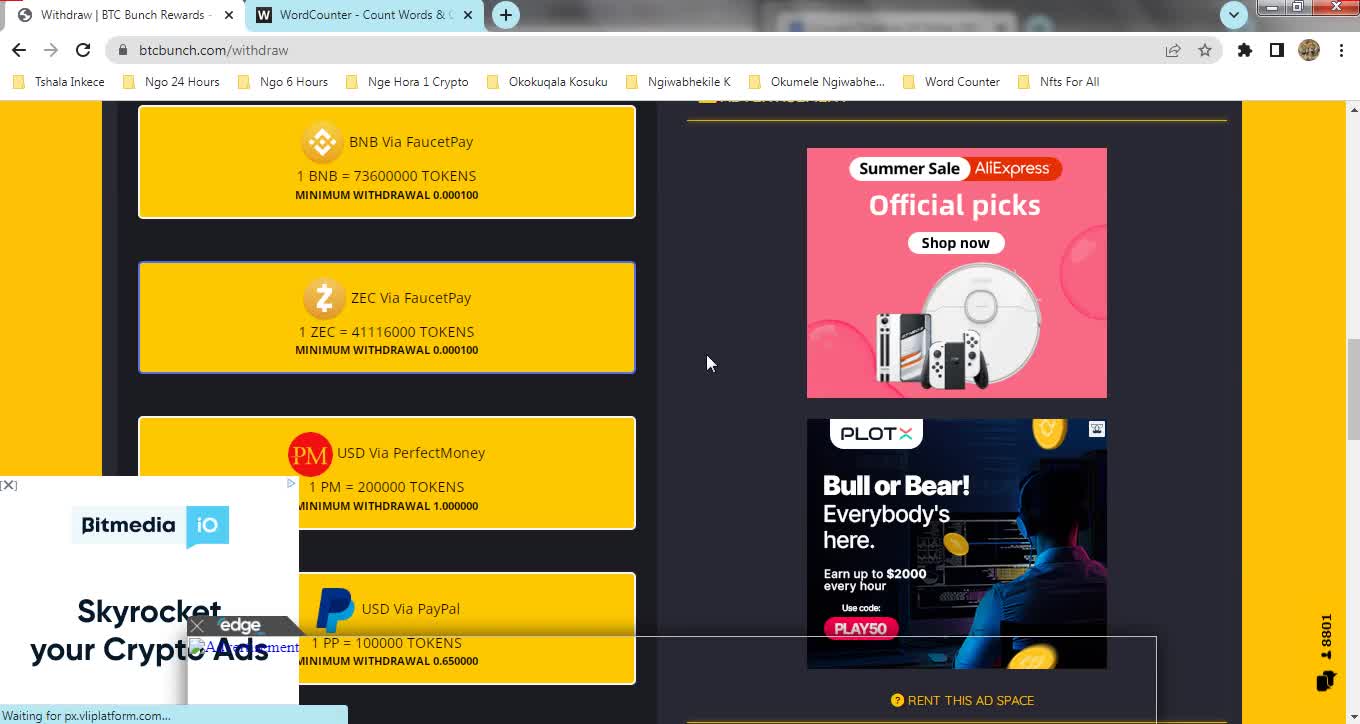Select USD Via PerfectMoney withdrawal option
The height and width of the screenshot is (724, 1360).
[x=387, y=473]
